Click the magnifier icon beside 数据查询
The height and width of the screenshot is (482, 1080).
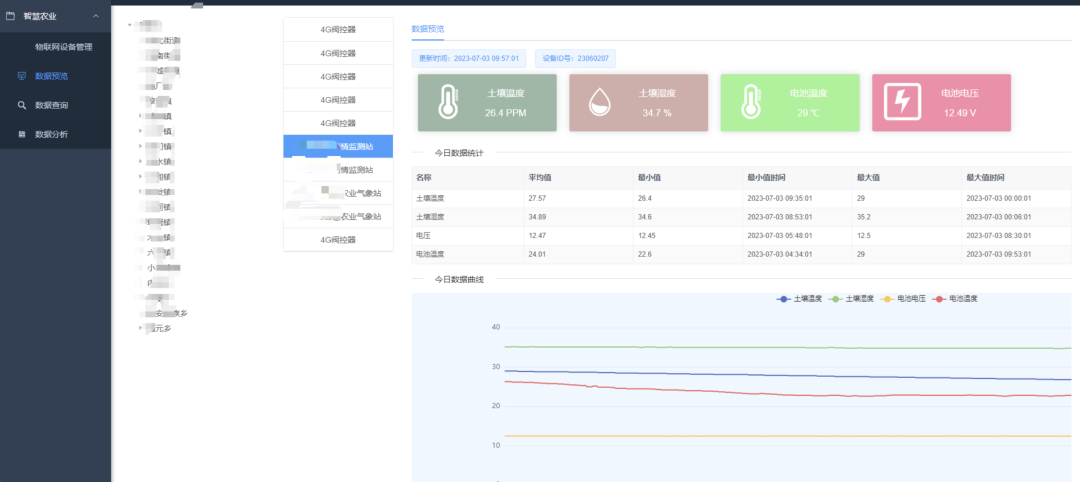[21, 105]
